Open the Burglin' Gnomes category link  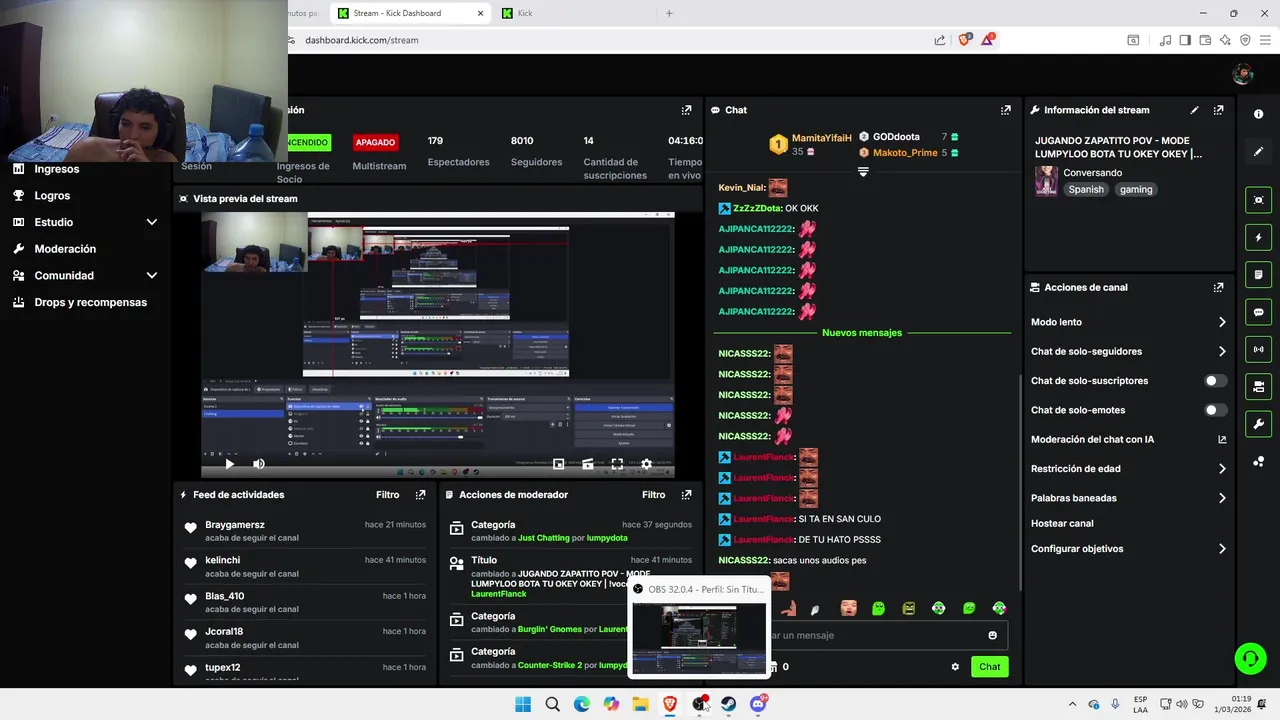click(550, 629)
